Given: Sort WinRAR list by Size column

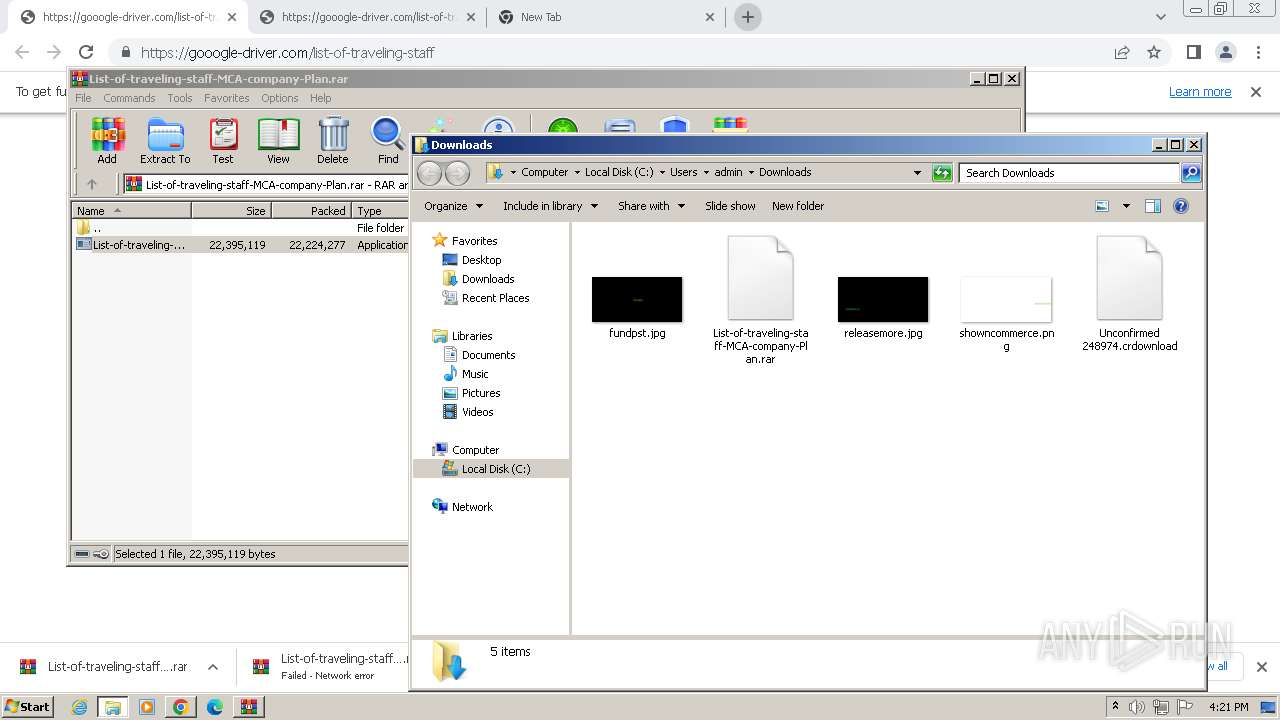Looking at the screenshot, I should click(231, 211).
